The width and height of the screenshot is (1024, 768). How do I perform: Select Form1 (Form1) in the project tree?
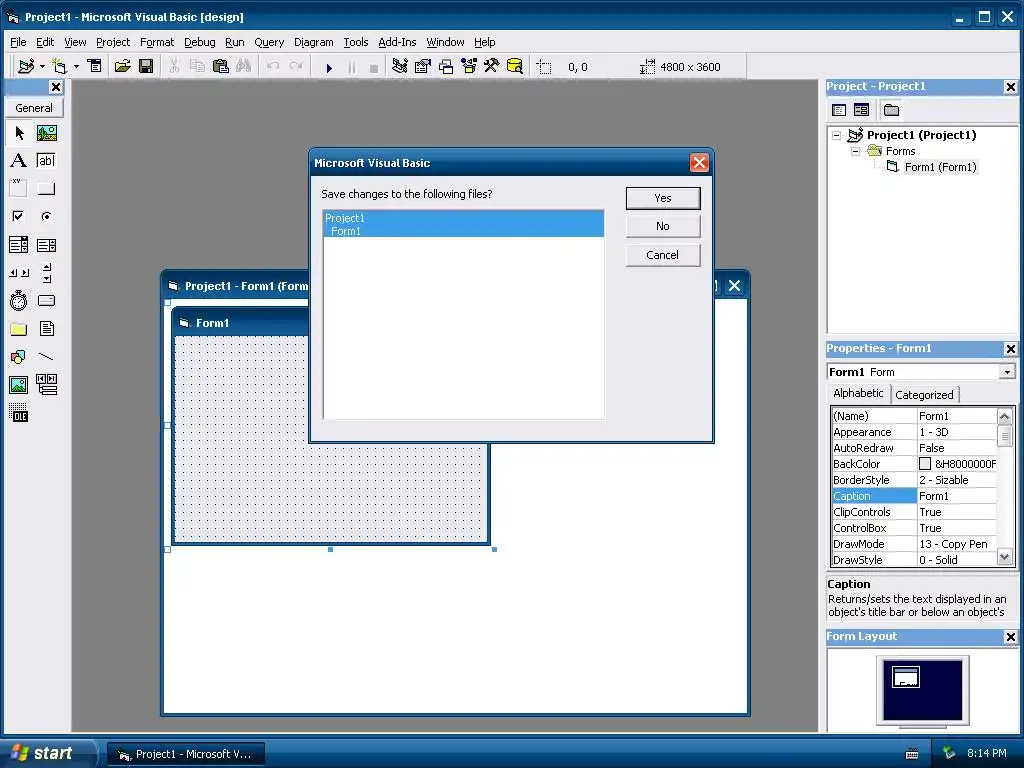pos(940,167)
